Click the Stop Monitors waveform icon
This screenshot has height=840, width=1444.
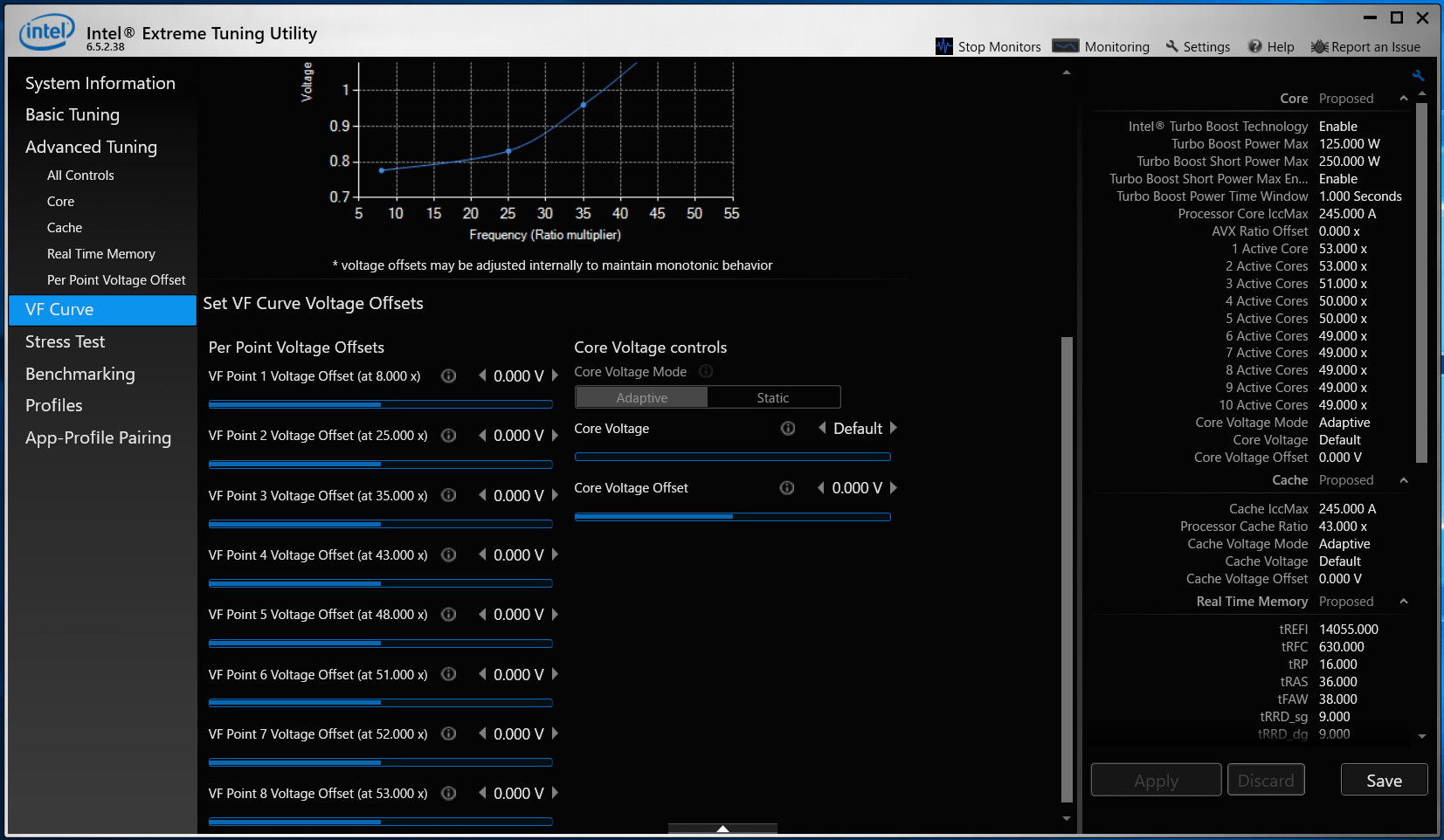click(943, 46)
